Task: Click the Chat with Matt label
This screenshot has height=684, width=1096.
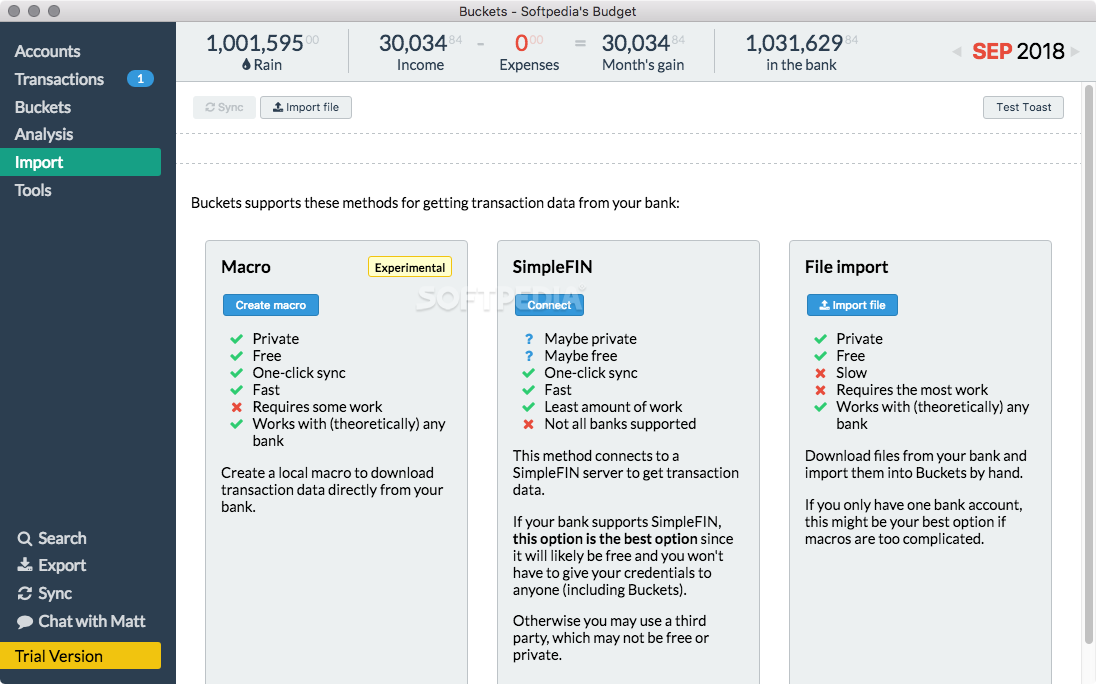Action: pyautogui.click(x=92, y=621)
